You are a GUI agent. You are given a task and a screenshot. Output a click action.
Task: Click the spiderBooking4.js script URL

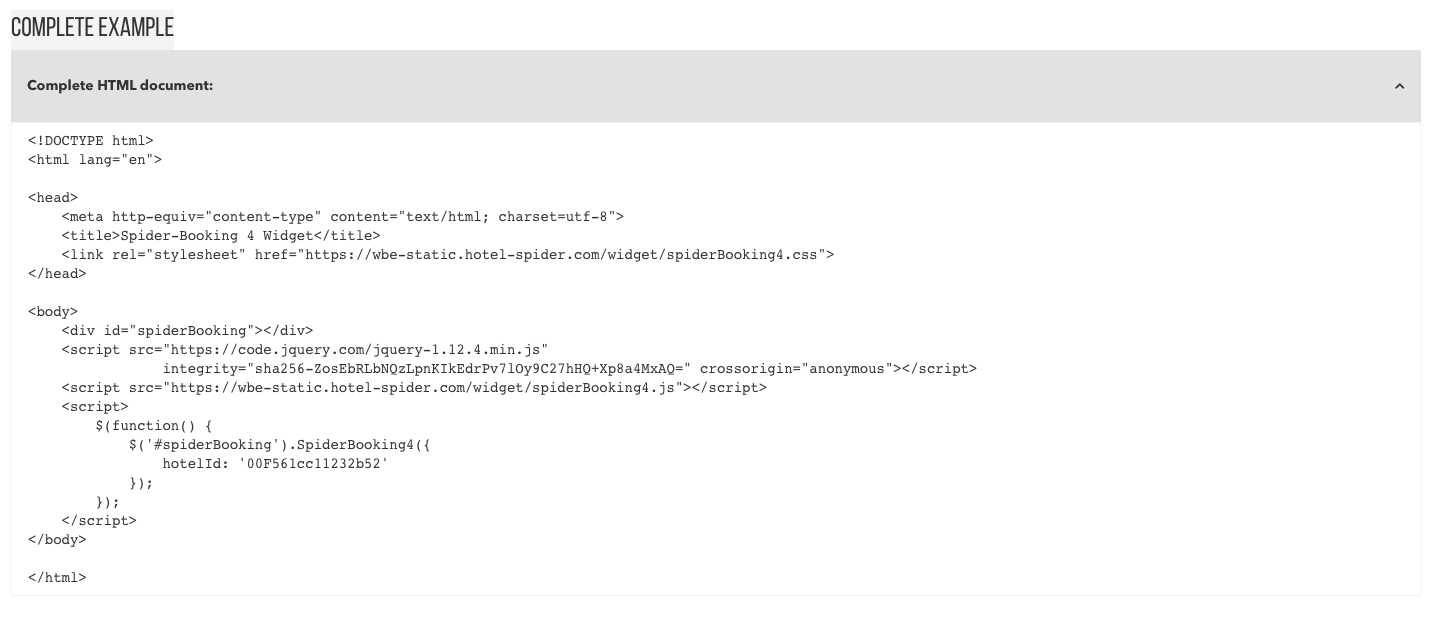coord(425,388)
